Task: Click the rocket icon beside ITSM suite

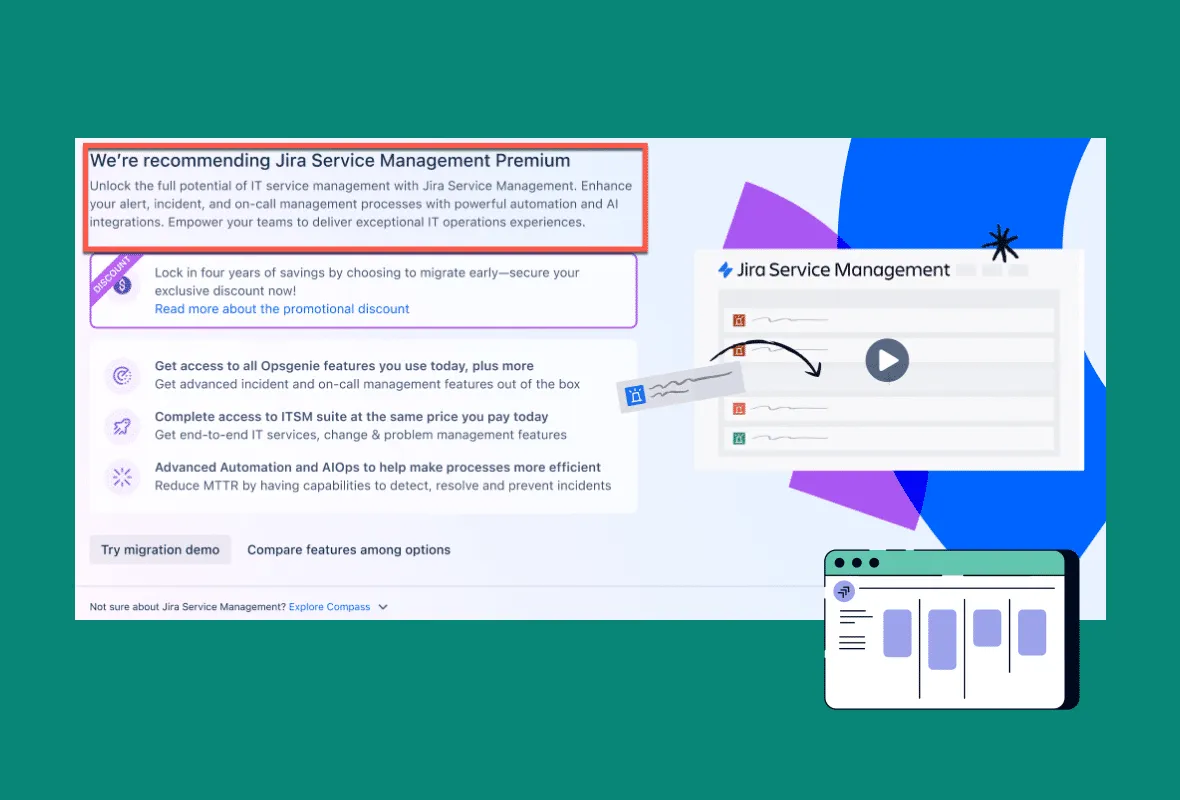Action: [122, 427]
